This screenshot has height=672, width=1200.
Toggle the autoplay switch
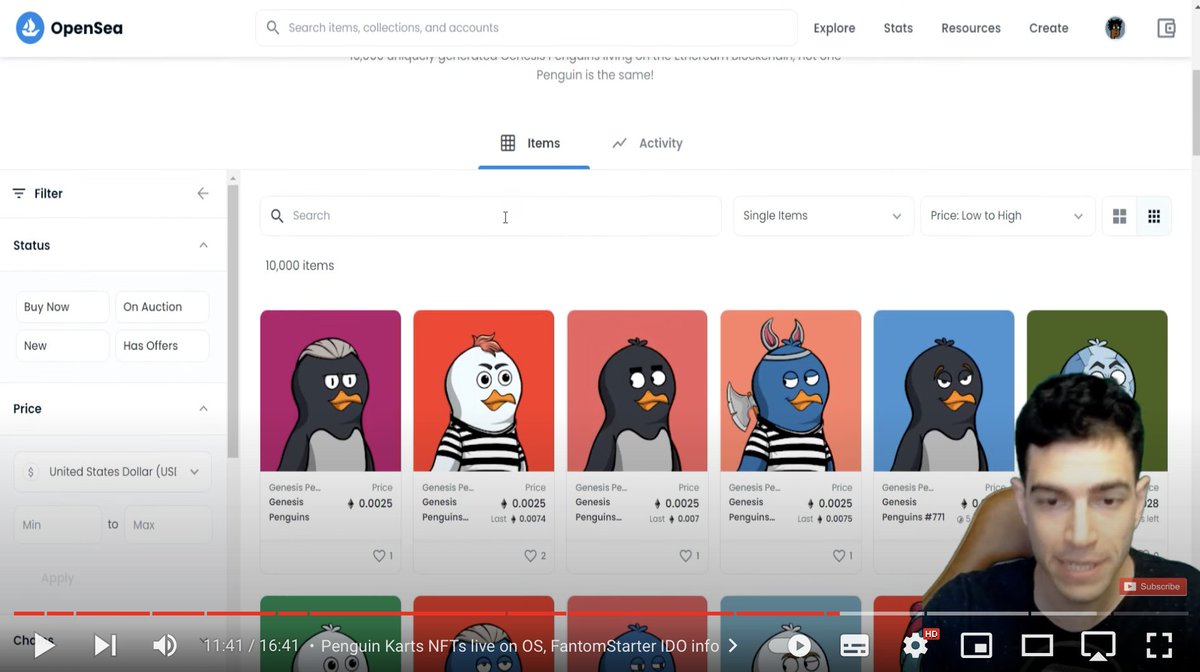(792, 646)
